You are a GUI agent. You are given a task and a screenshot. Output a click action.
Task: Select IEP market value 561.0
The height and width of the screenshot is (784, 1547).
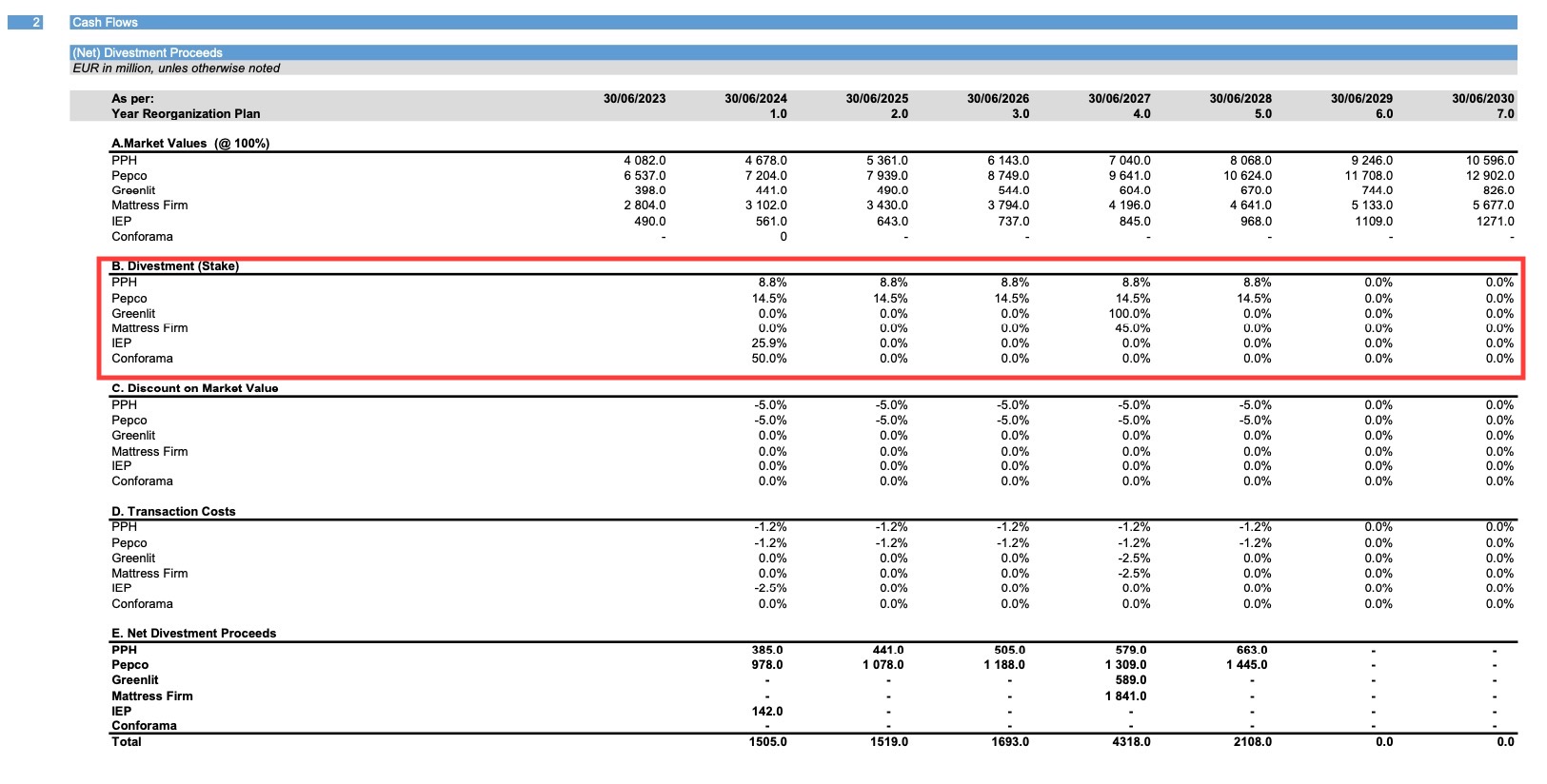pyautogui.click(x=771, y=221)
